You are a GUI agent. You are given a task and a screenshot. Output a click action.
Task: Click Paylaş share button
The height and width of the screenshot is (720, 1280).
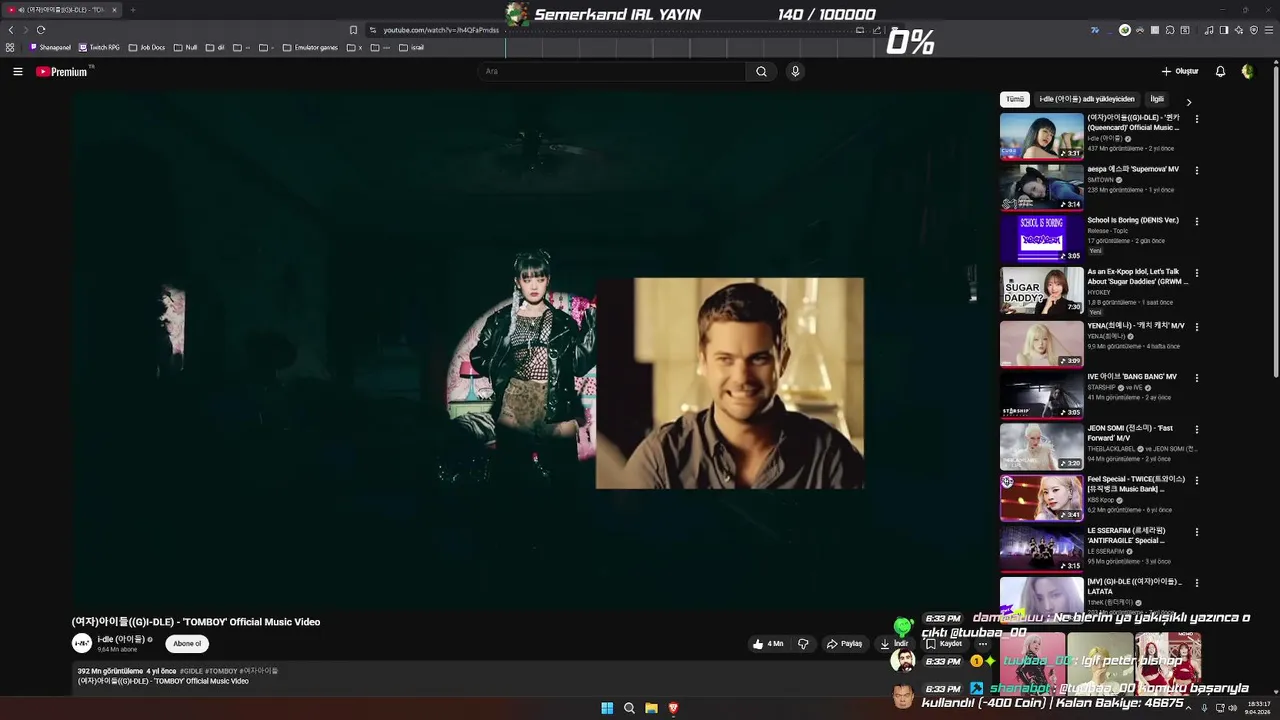click(x=844, y=644)
